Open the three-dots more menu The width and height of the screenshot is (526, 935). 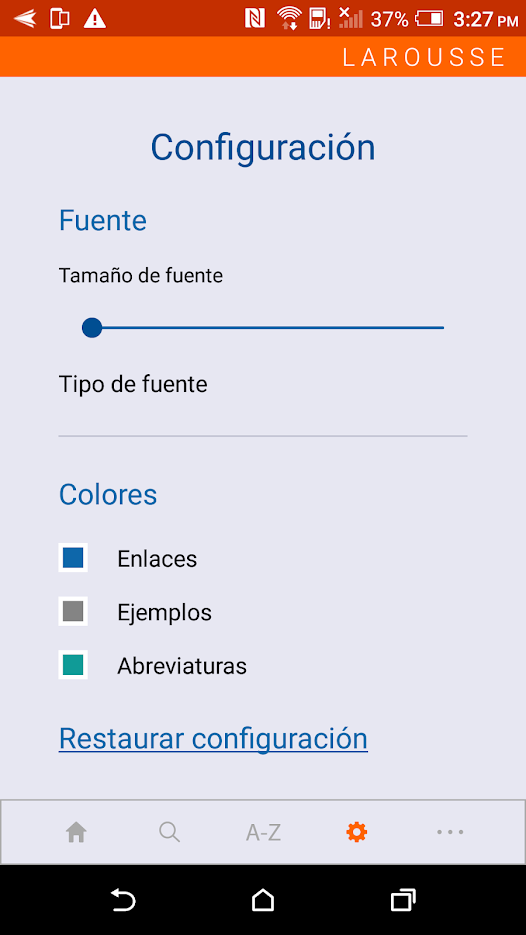coord(450,832)
